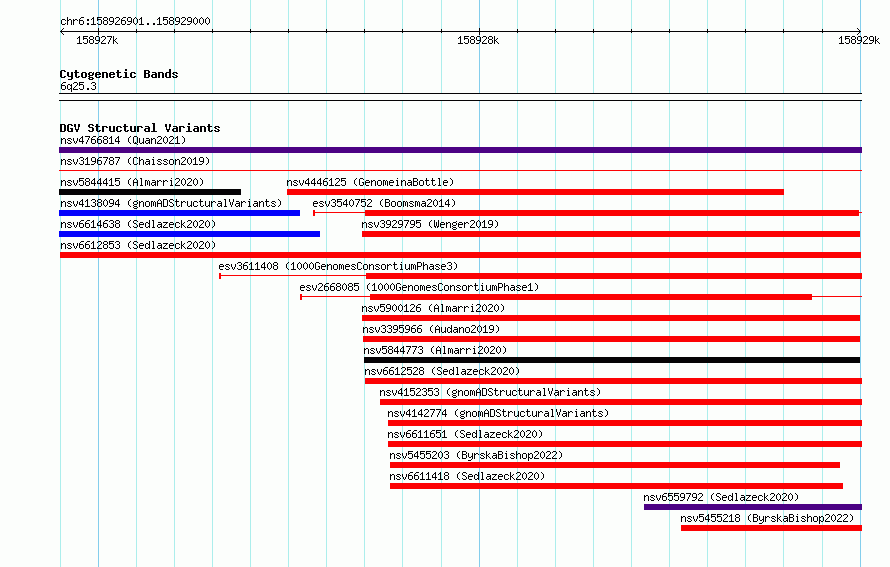Open nsv4142774 (gnomADStructuralVariants) label
This screenshot has height=567, width=890.
point(498,413)
